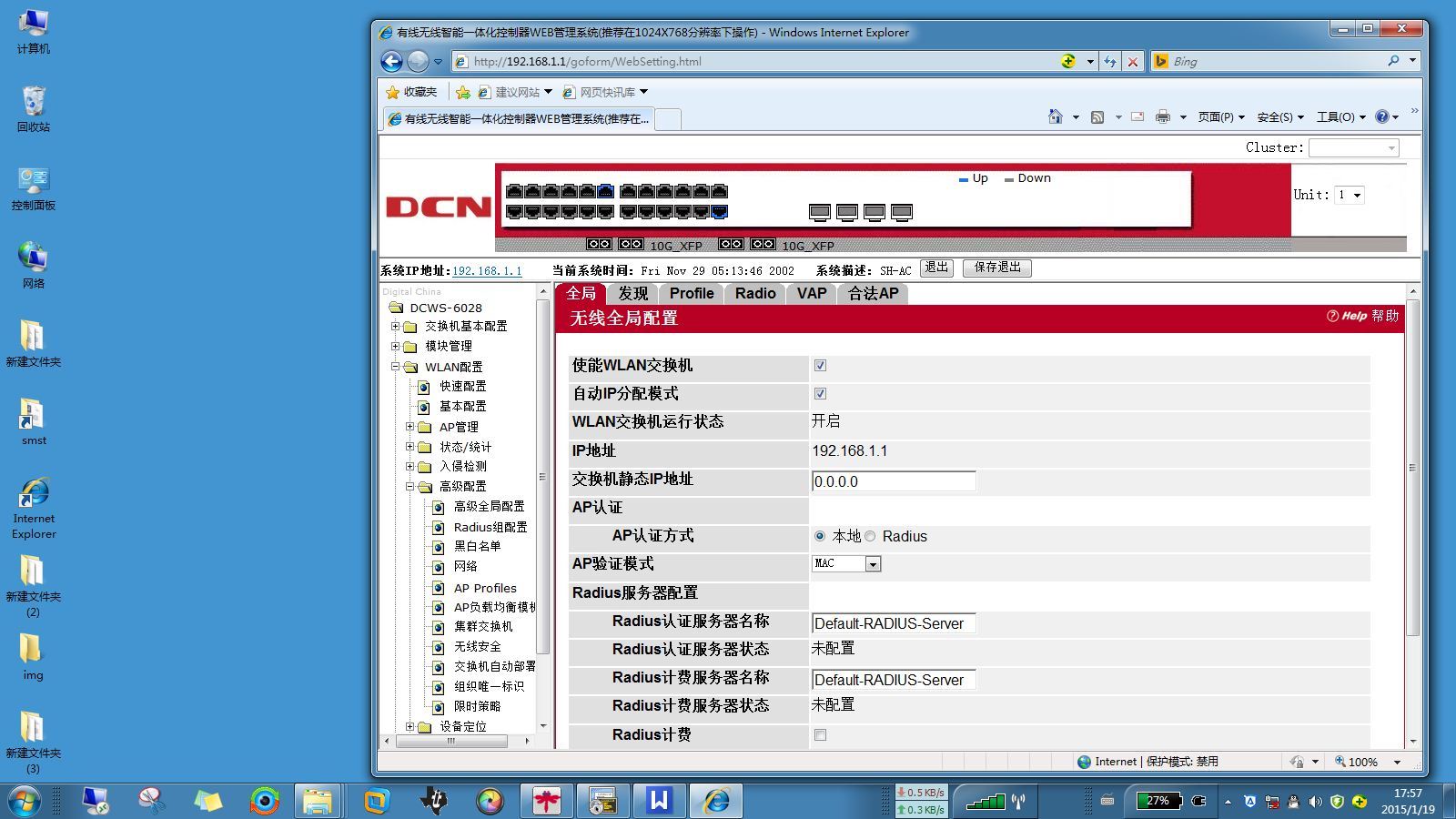Screen dimensions: 1456x819
Task: Select the 本地 AP authentication radio button
Action: coord(820,537)
